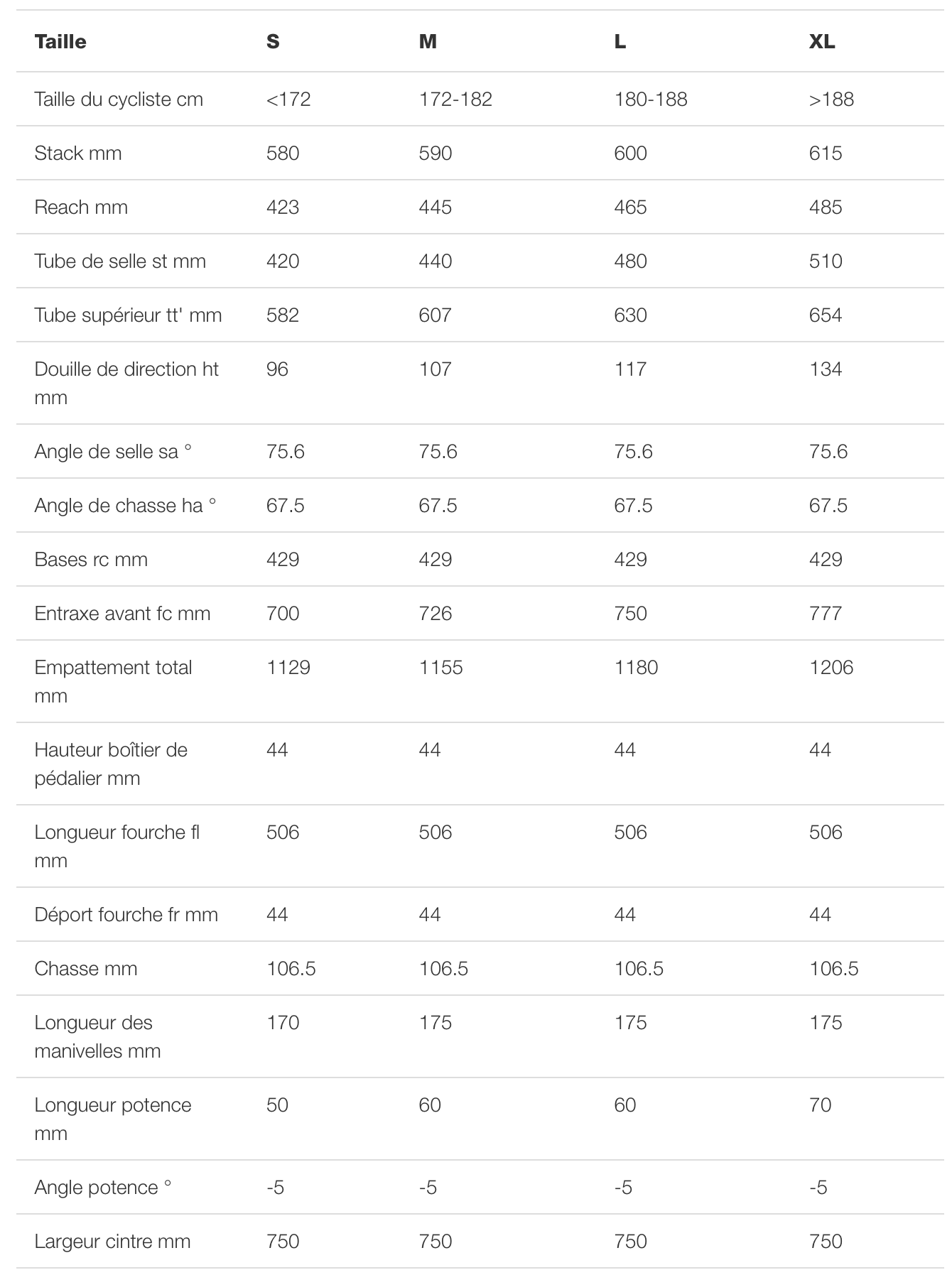Click the 'Tube de selle st mm' label
This screenshot has height=1270, width=952.
(x=120, y=261)
